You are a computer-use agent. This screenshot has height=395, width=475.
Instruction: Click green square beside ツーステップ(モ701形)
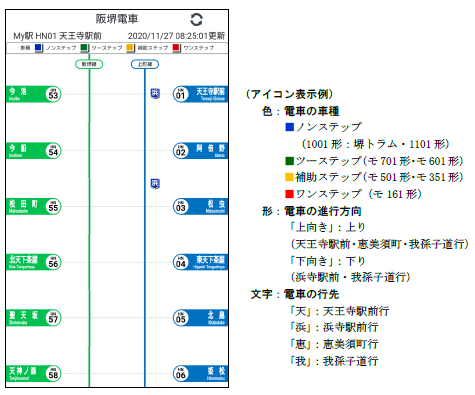[x=289, y=161]
